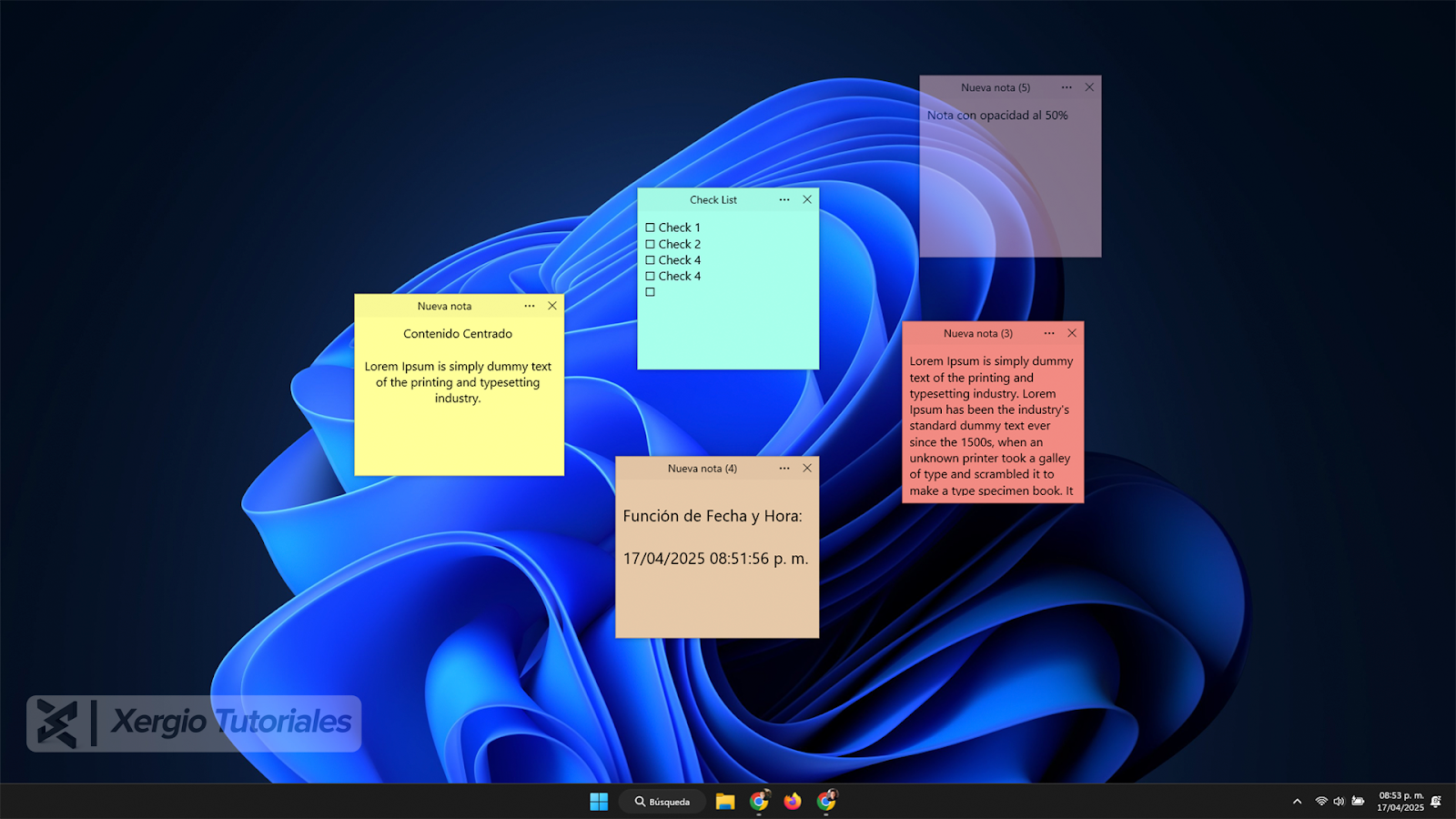Open the options menu on Nueva nota (3)
The height and width of the screenshot is (819, 1456).
[x=1049, y=334]
